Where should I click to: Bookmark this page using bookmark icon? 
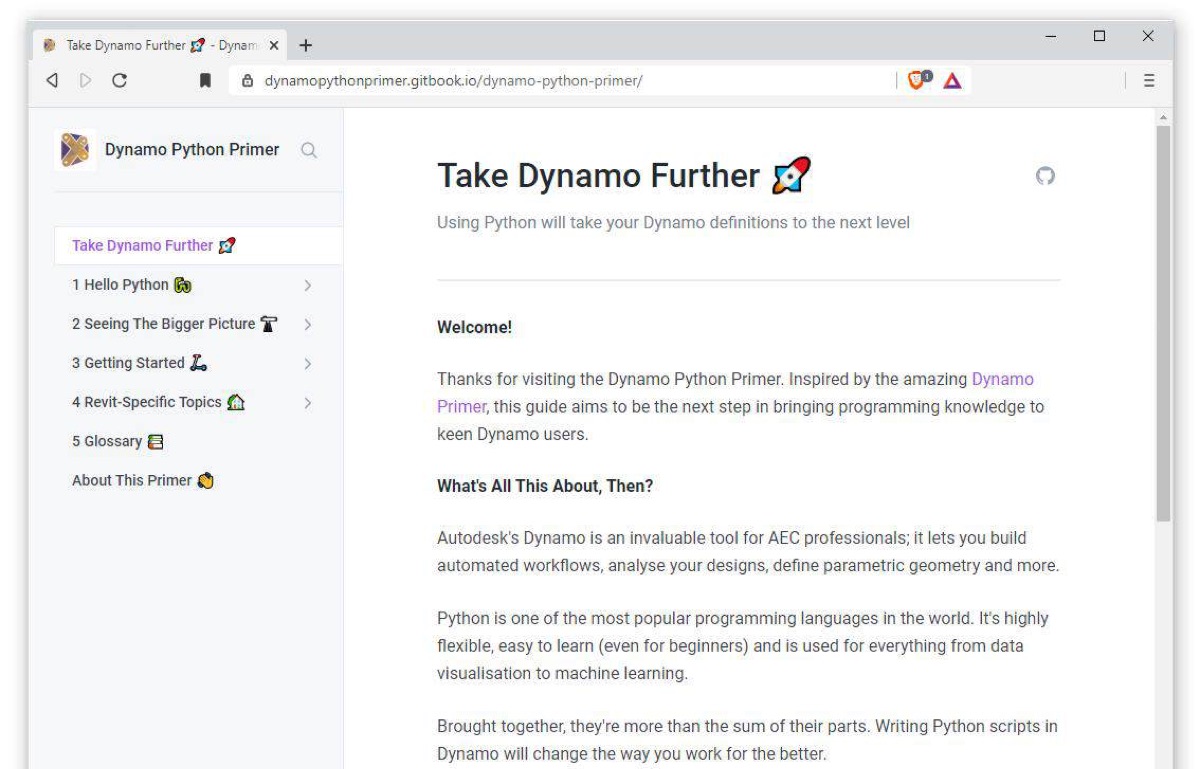pos(205,82)
